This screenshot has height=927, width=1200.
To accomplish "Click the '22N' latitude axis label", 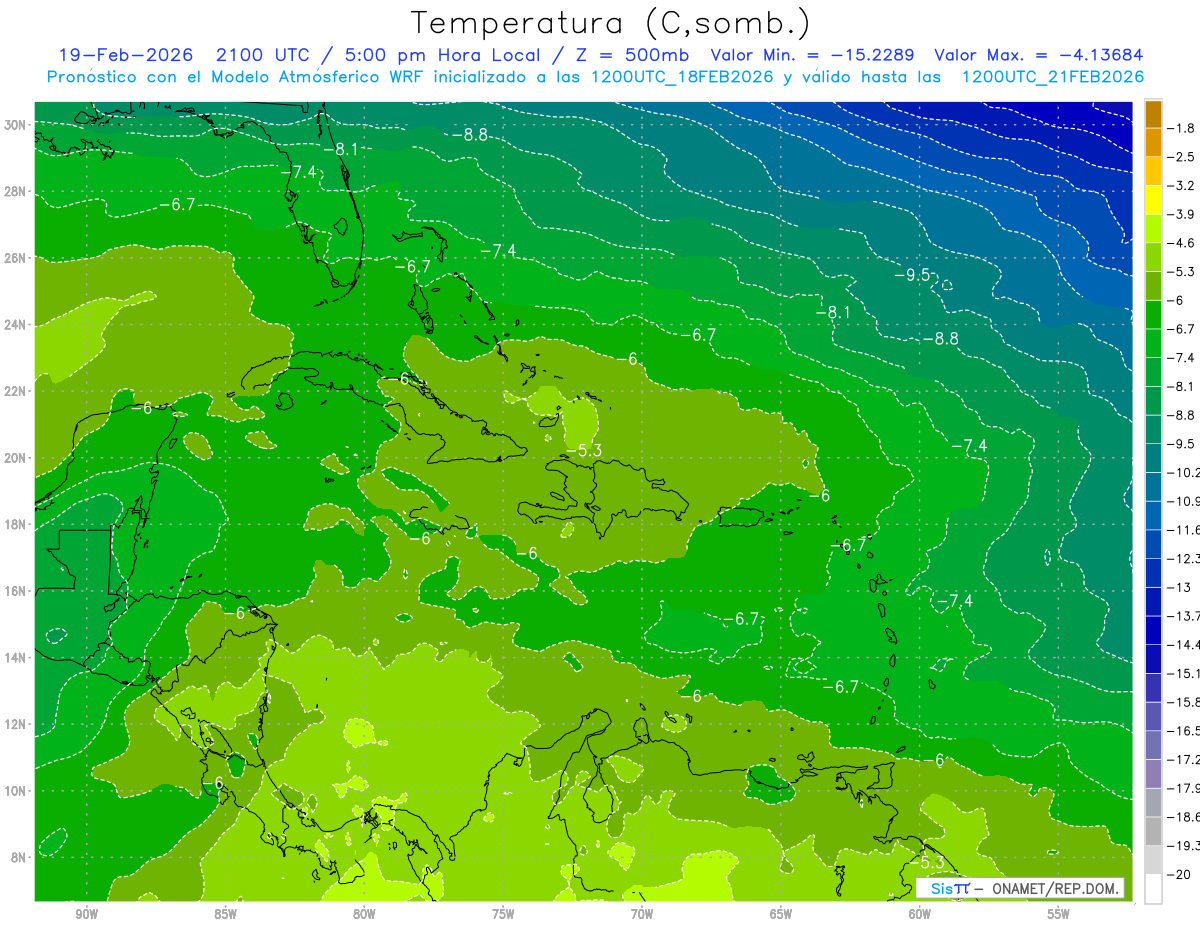I will tap(17, 391).
